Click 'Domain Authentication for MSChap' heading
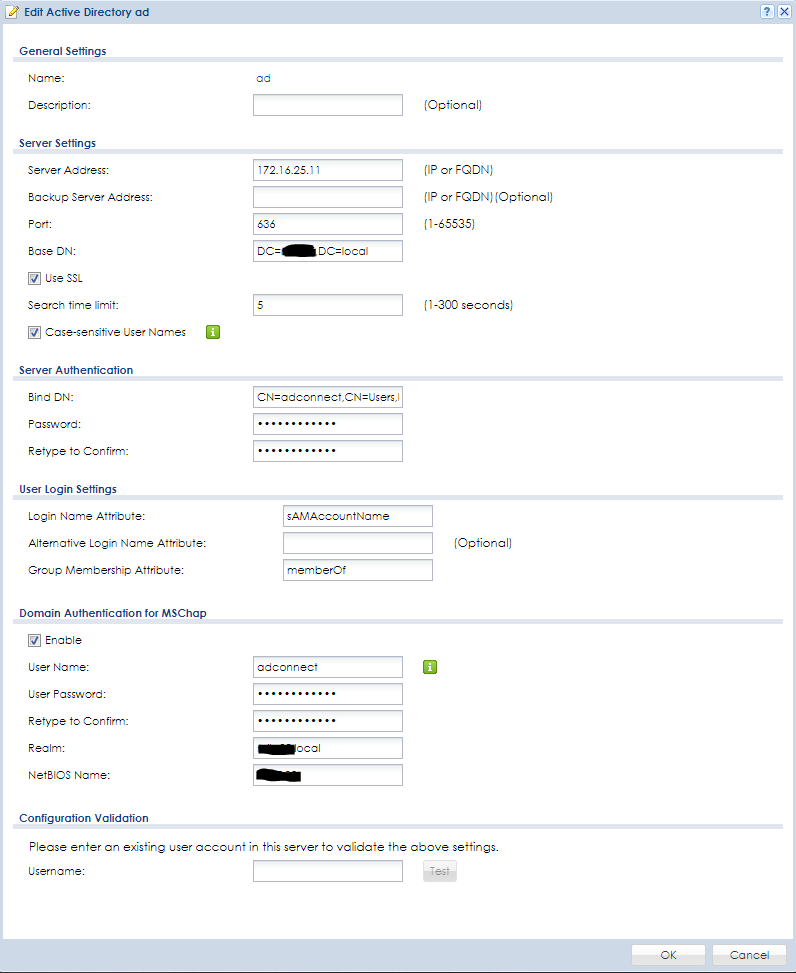This screenshot has height=973, width=796. [113, 613]
